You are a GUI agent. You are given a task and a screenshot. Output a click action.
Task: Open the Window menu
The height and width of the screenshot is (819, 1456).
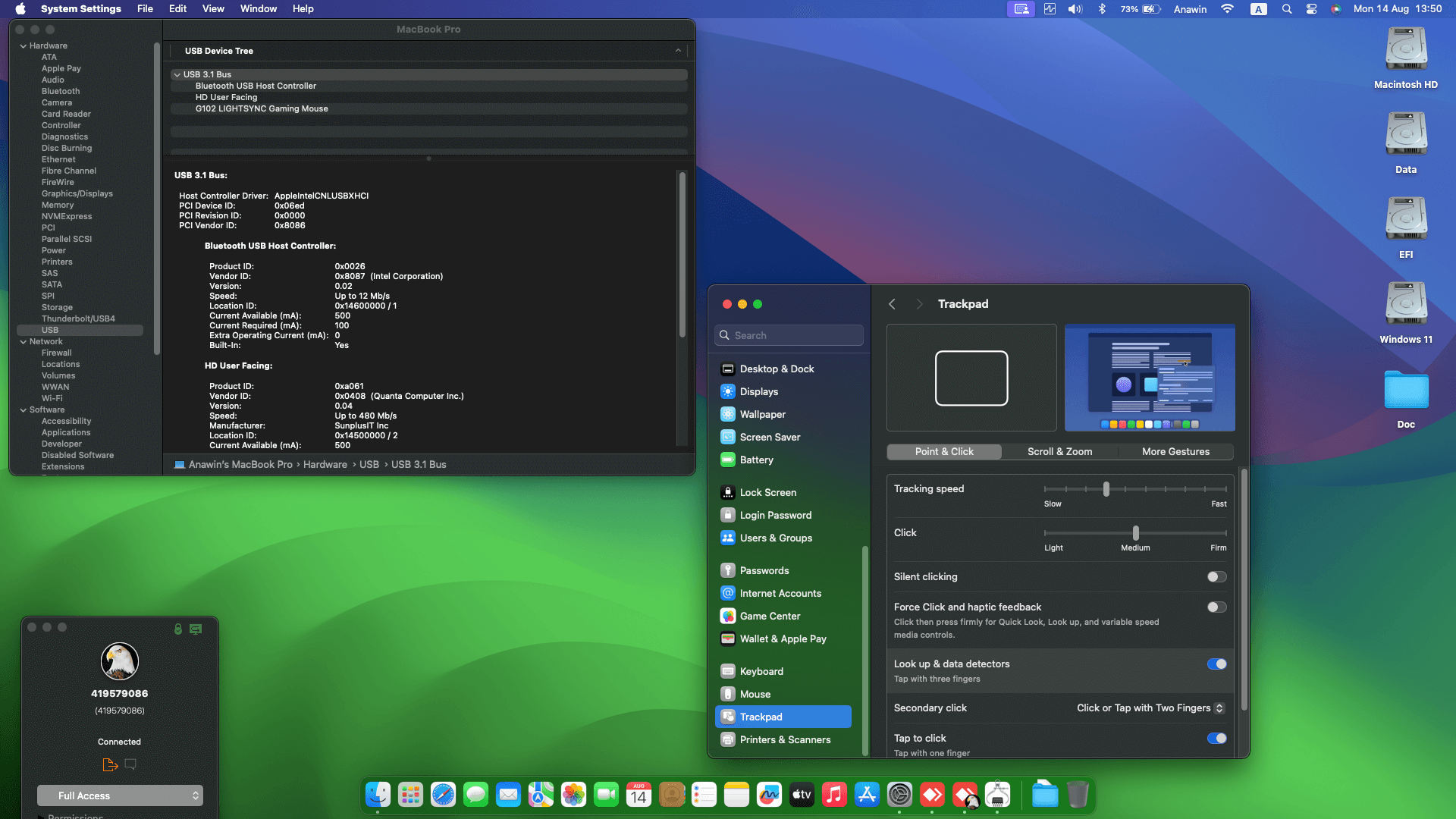click(x=258, y=9)
